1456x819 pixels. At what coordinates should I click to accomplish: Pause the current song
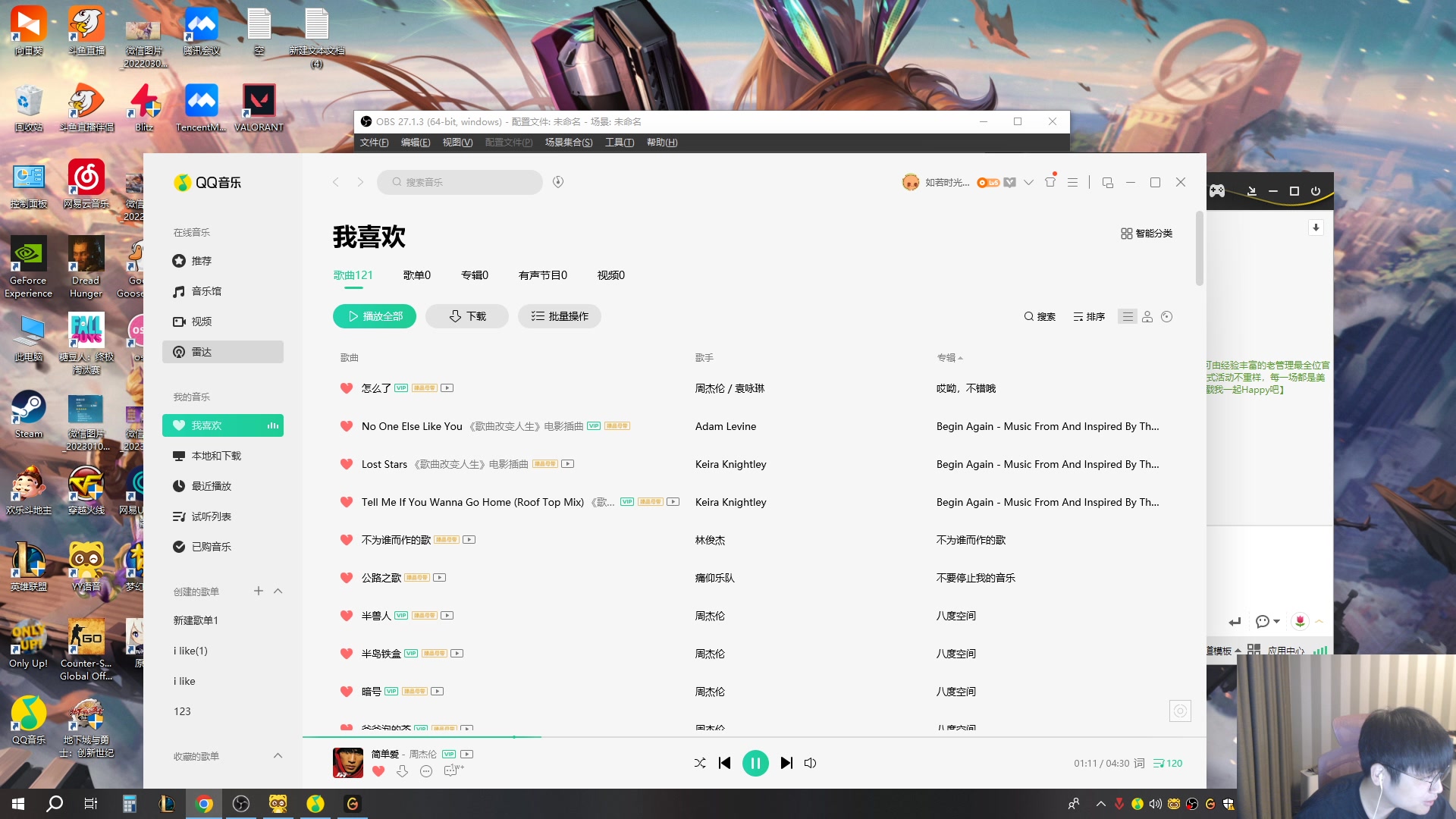[755, 763]
